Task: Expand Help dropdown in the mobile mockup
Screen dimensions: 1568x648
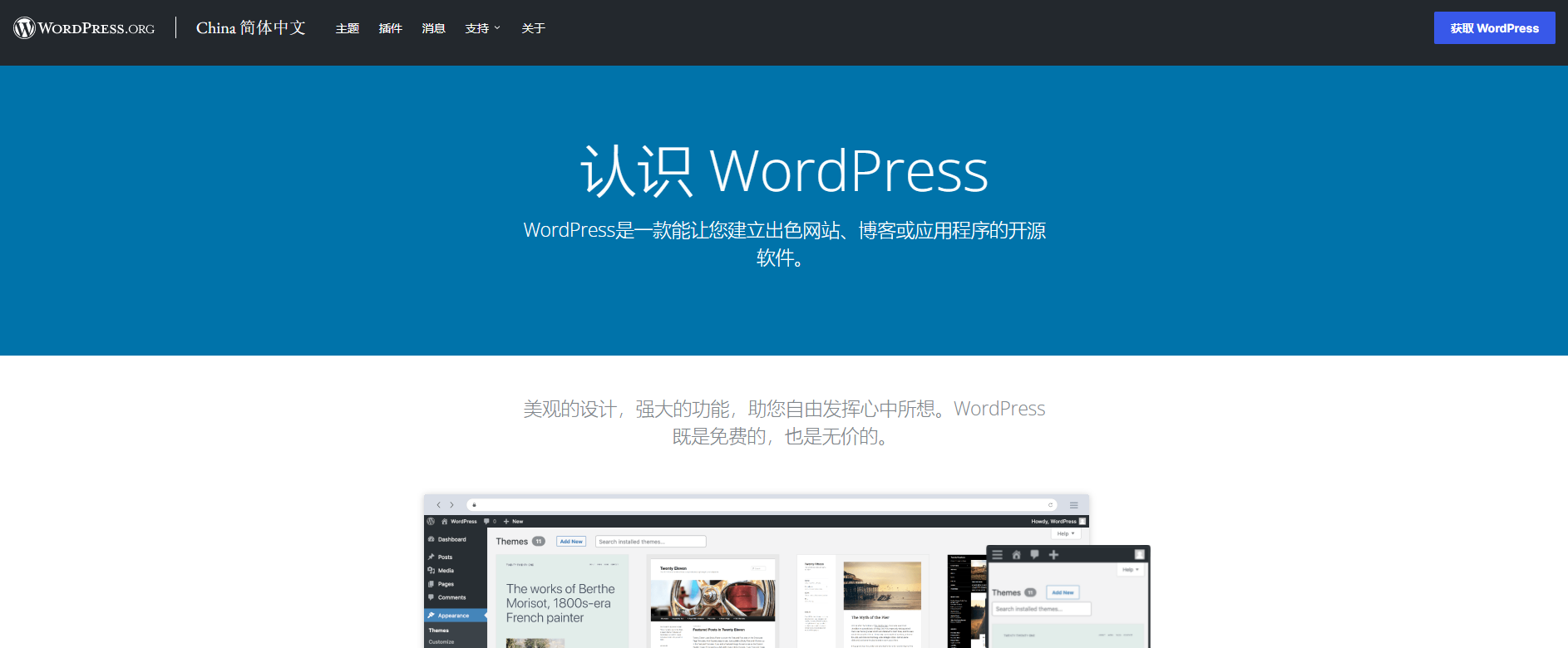Action: (1131, 570)
